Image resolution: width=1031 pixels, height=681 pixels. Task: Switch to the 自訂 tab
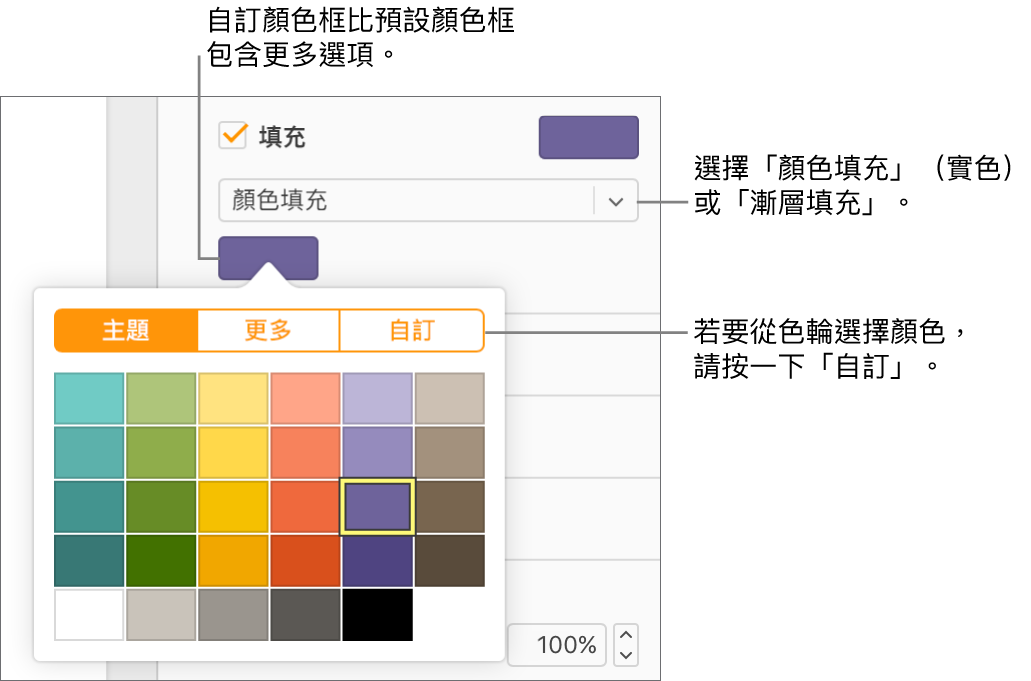(412, 331)
